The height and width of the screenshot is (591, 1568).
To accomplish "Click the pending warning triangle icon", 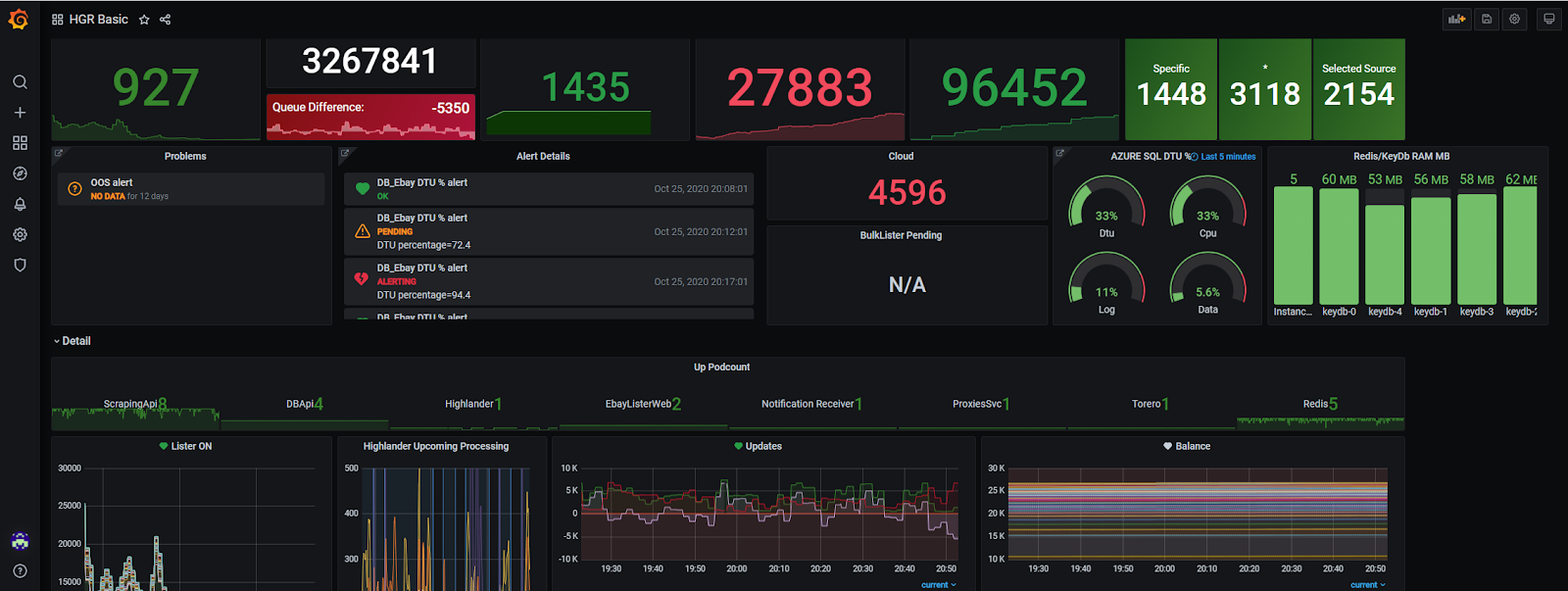I will (x=362, y=231).
